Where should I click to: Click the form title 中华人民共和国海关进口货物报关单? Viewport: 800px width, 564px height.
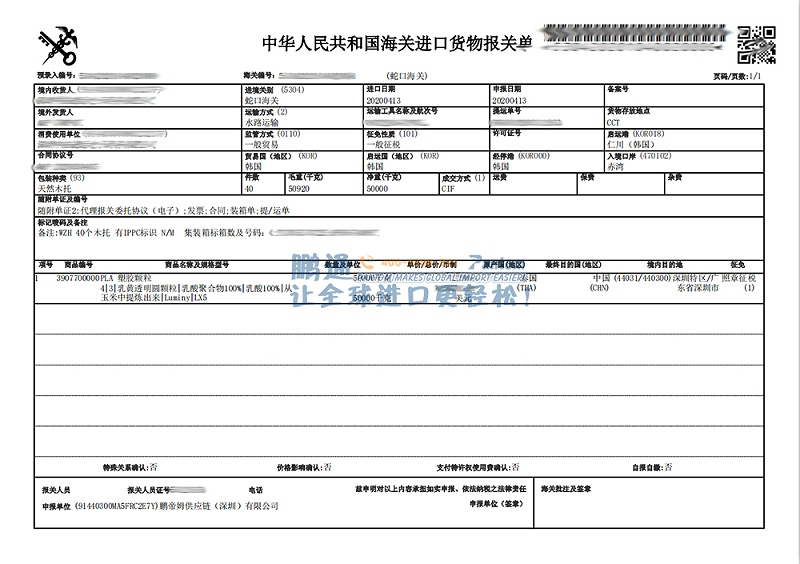pos(397,44)
